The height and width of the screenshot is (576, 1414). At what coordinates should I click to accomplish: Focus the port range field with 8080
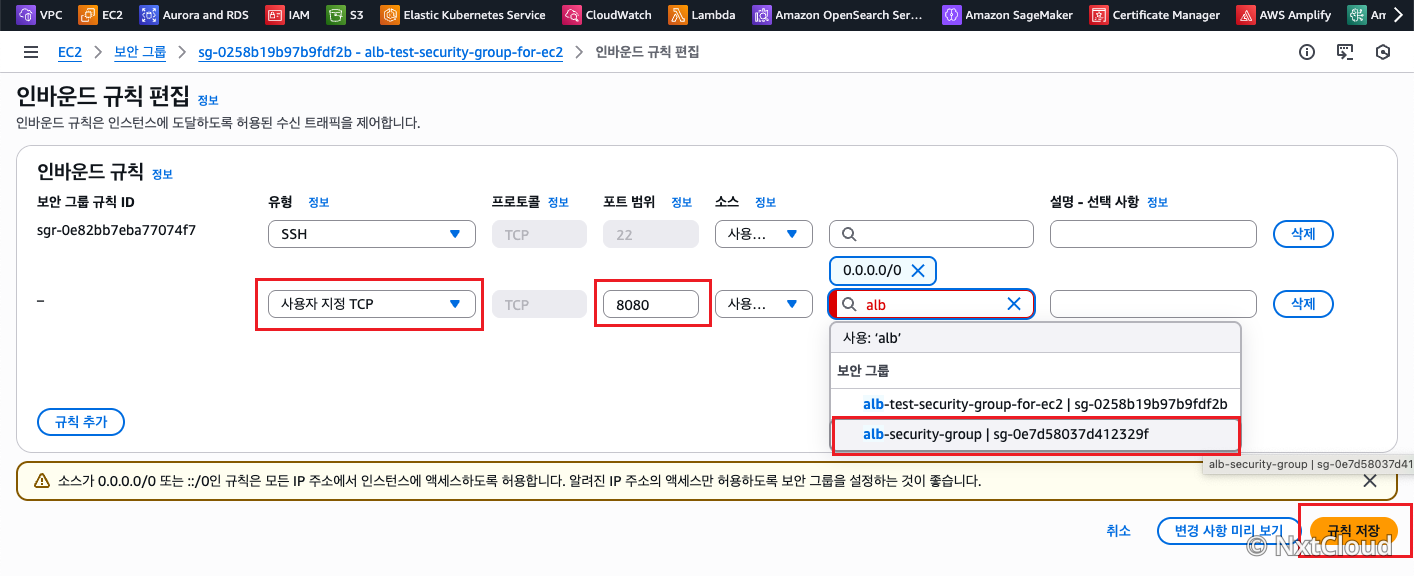pyautogui.click(x=651, y=304)
